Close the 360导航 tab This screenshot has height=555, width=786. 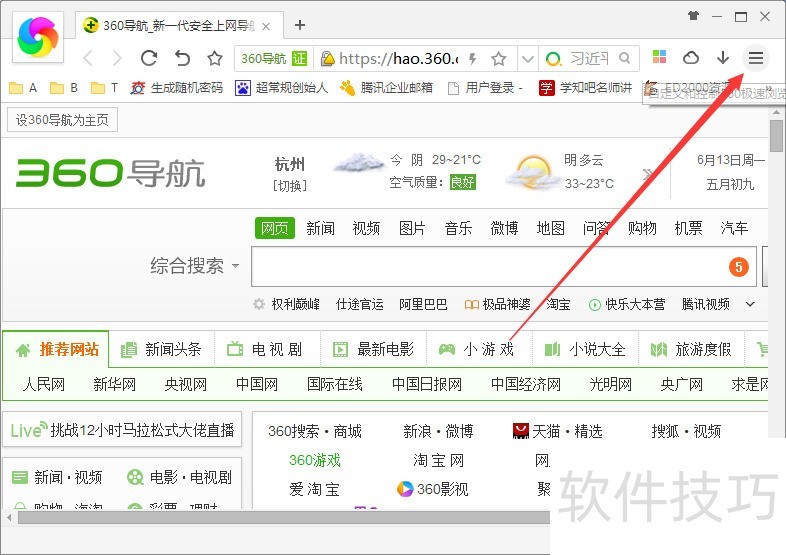click(266, 26)
